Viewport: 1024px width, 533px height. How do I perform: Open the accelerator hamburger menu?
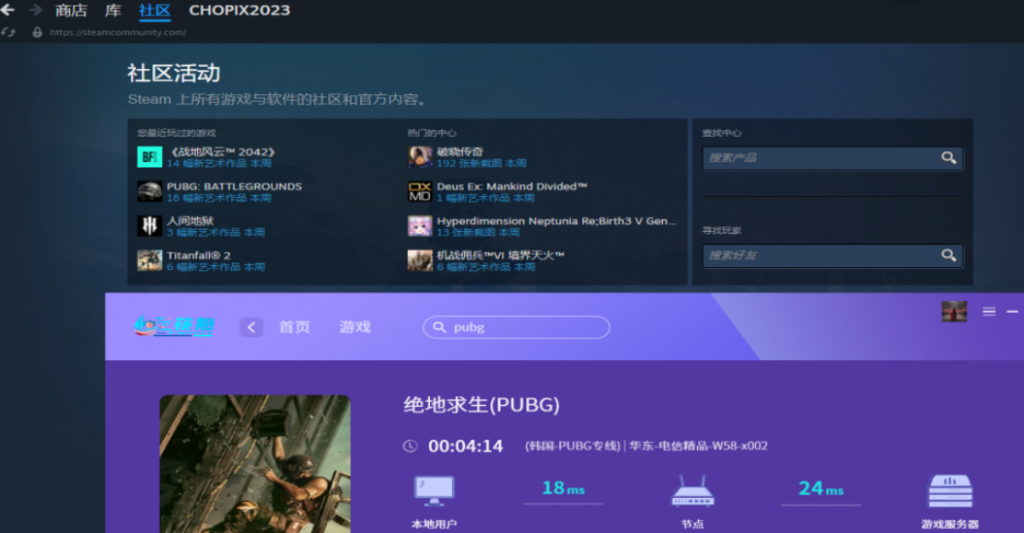pos(989,312)
